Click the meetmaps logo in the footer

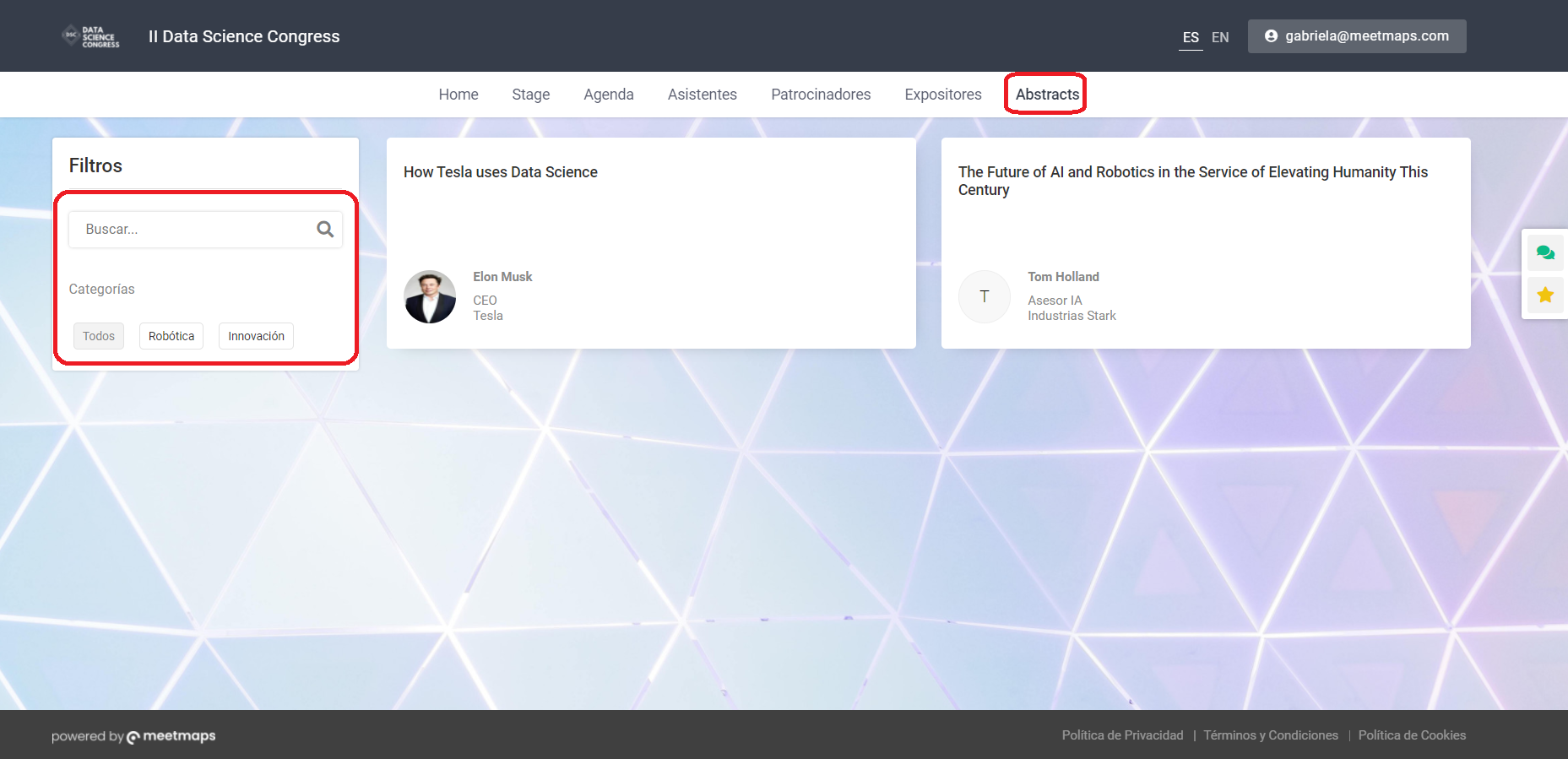tap(171, 736)
